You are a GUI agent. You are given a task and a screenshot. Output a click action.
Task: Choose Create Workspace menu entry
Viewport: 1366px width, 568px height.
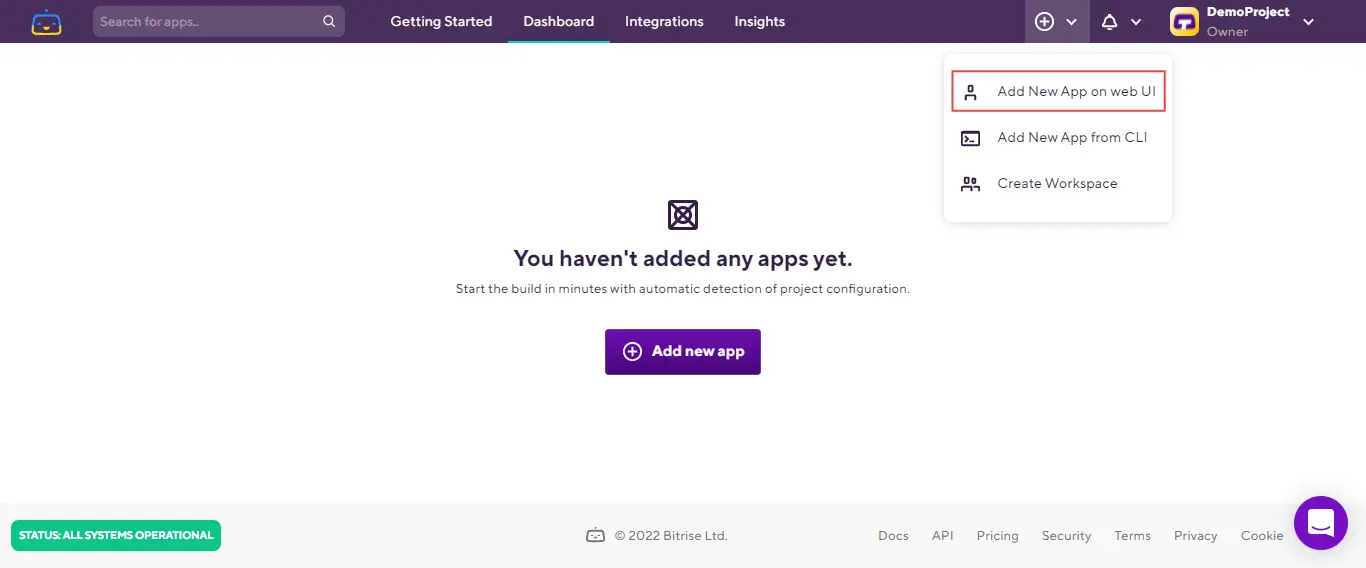1057,184
